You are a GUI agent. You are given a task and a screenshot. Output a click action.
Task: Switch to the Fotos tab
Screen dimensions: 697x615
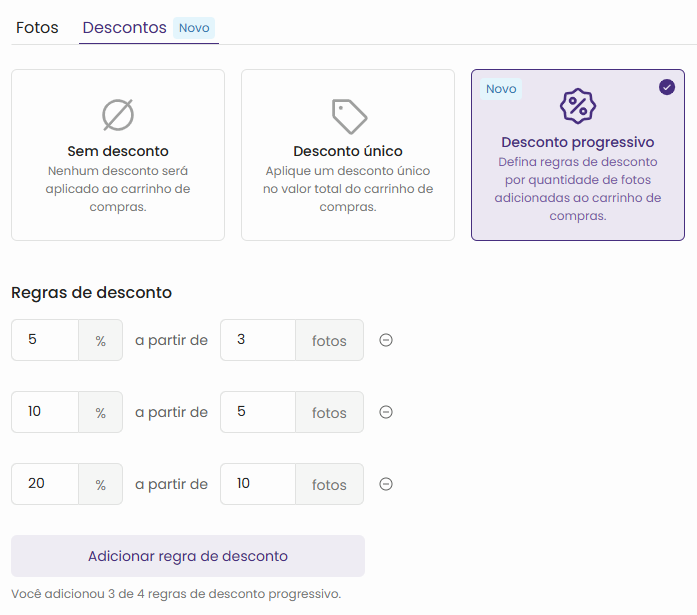(37, 28)
